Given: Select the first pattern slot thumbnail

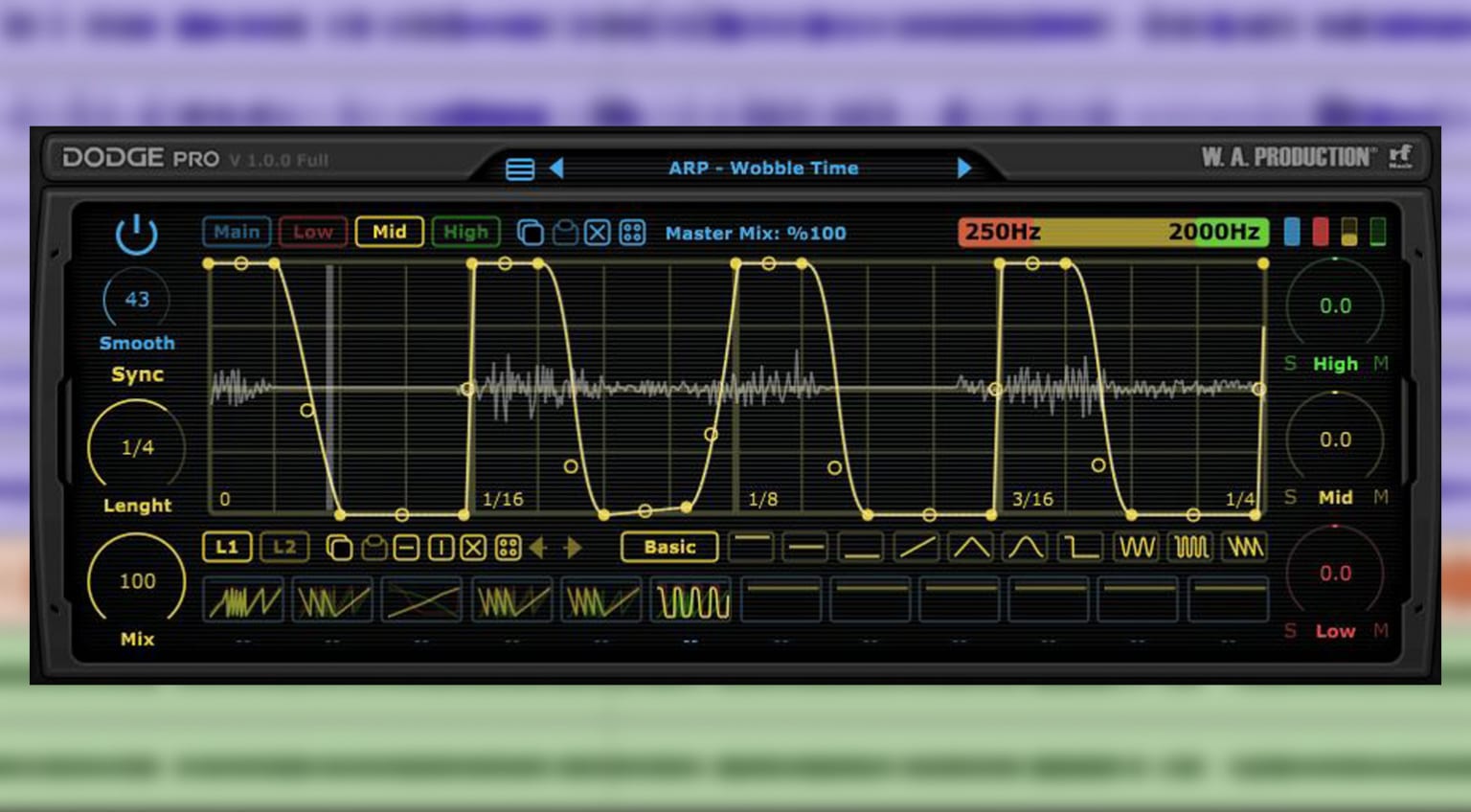Looking at the screenshot, I should coord(244,601).
